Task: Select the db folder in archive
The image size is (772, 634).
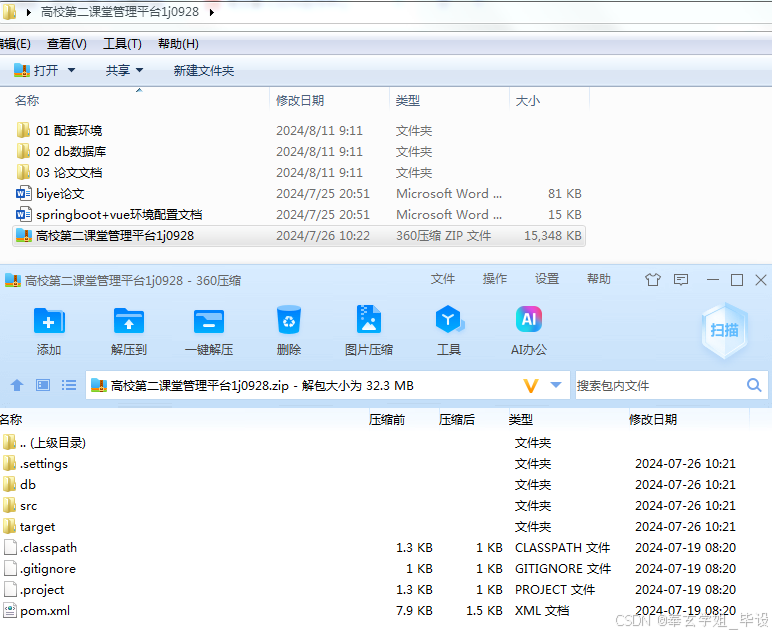Action: tap(19, 485)
